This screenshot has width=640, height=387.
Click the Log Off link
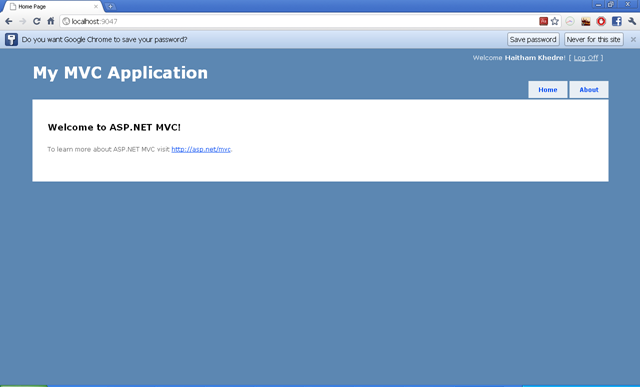pos(586,58)
